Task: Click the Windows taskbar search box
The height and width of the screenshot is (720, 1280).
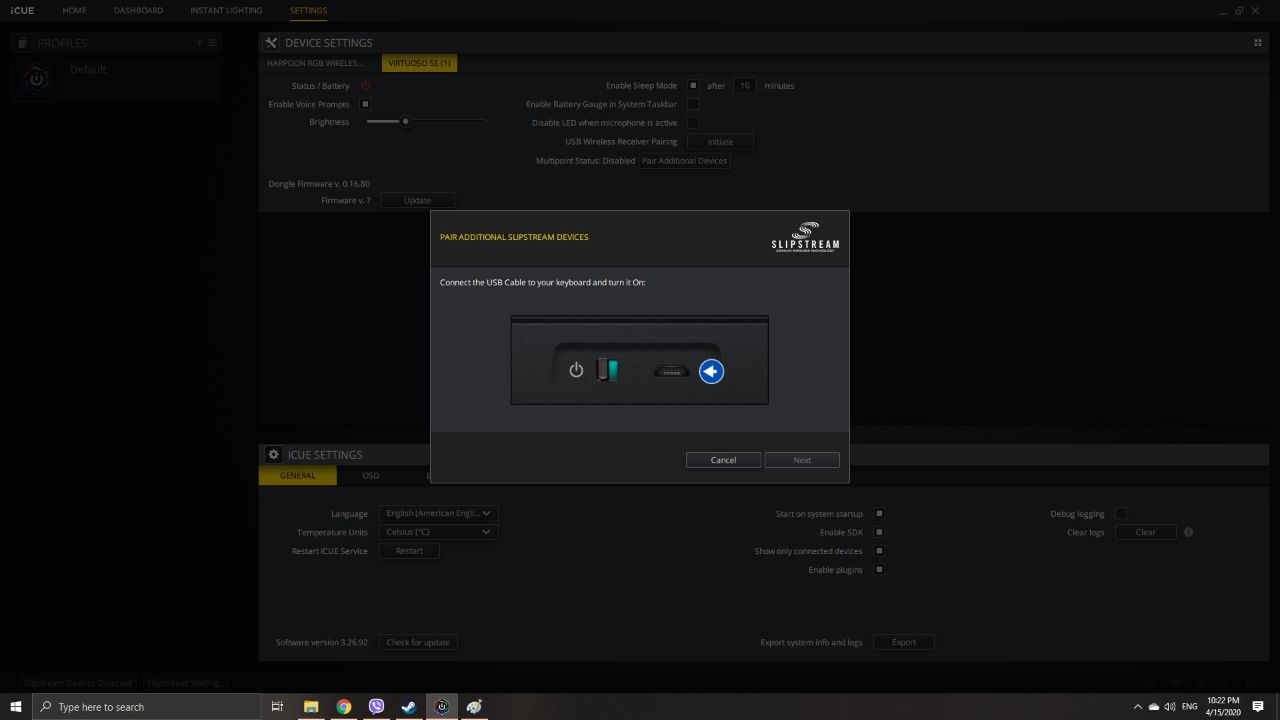Action: click(x=147, y=707)
